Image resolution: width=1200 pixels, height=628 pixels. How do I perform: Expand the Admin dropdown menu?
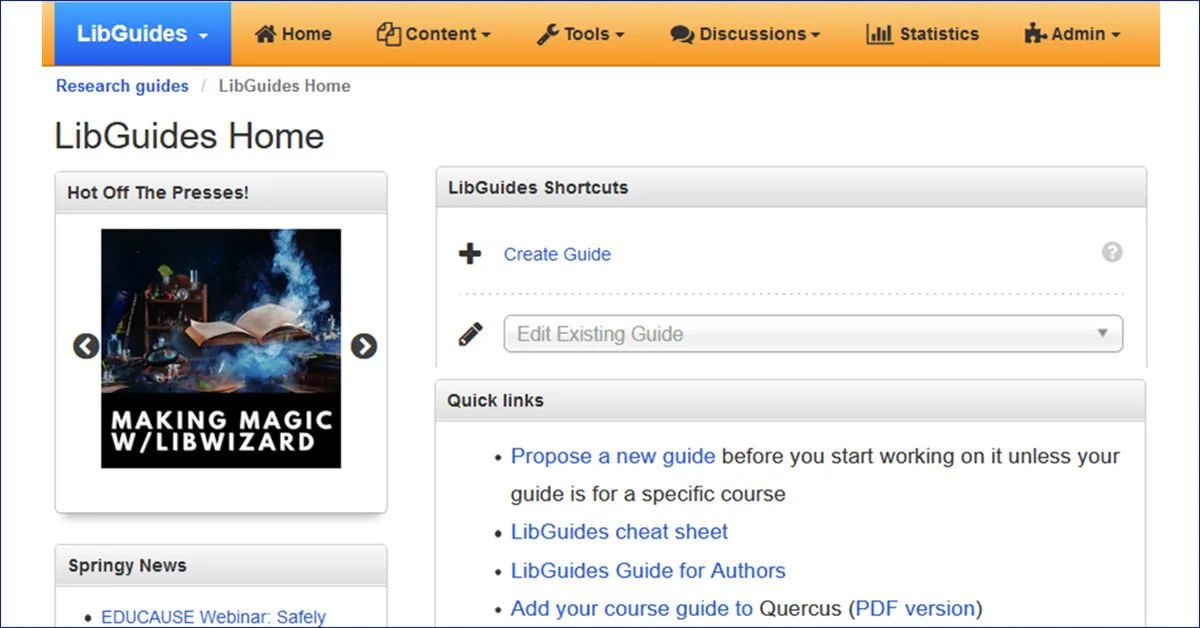tap(1072, 33)
